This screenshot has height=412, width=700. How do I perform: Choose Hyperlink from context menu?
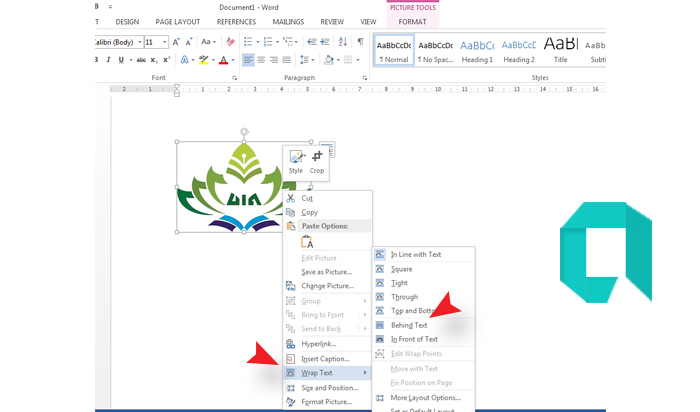pyautogui.click(x=327, y=344)
